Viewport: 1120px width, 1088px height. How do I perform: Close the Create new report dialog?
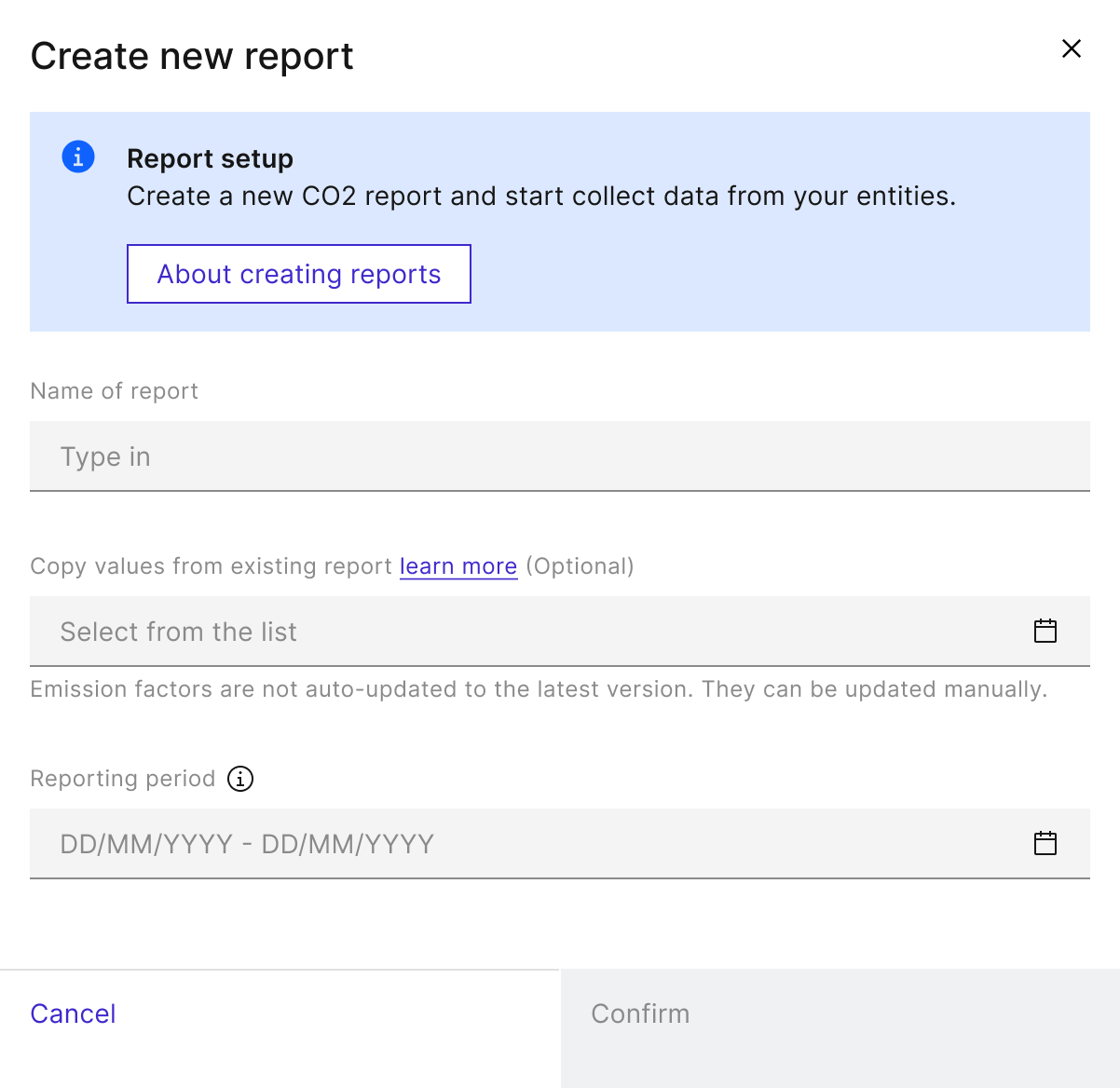pyautogui.click(x=1072, y=48)
